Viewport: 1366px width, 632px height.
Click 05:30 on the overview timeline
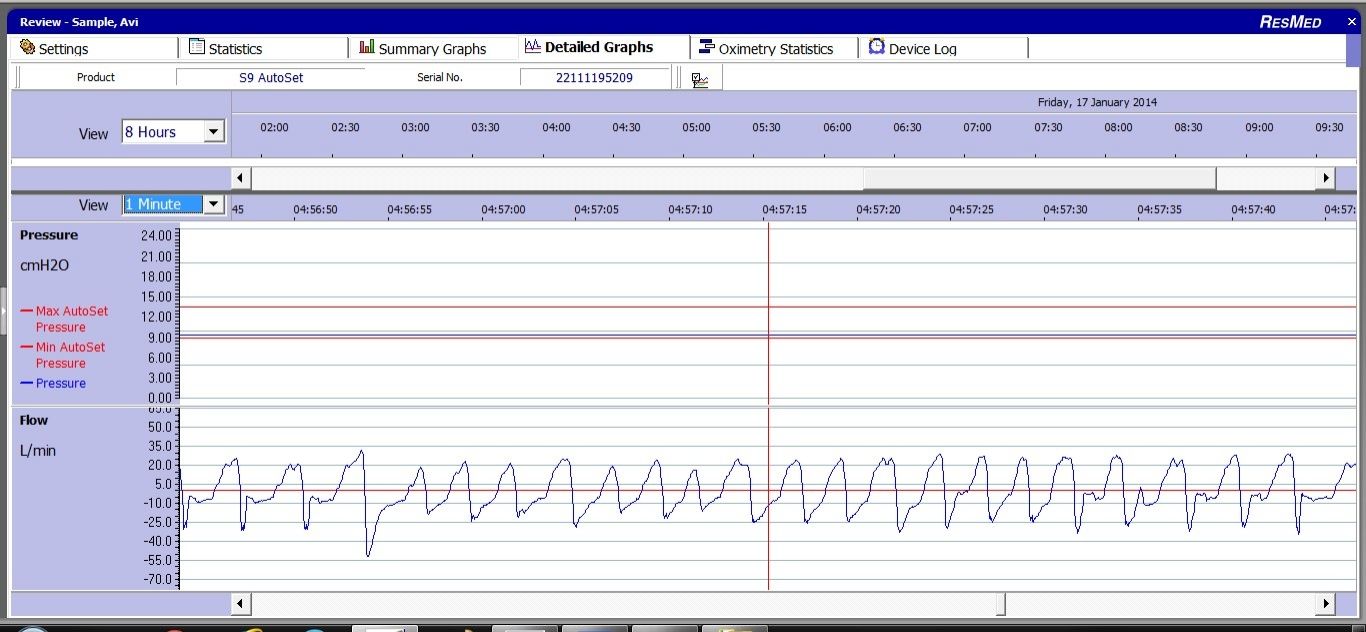point(767,128)
